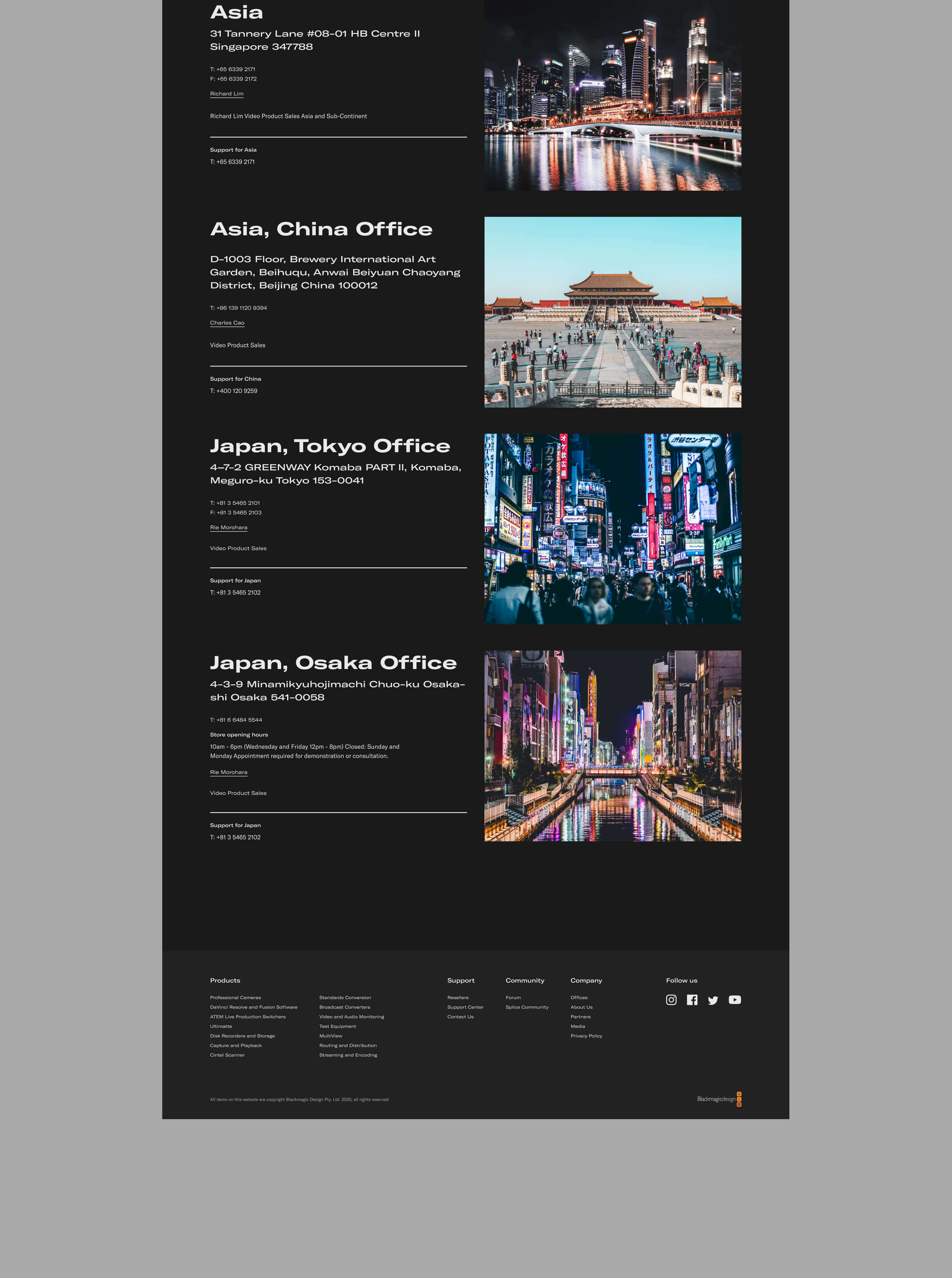The width and height of the screenshot is (952, 1278).
Task: Go to ATEM Live Production Switchers
Action: (x=248, y=1017)
